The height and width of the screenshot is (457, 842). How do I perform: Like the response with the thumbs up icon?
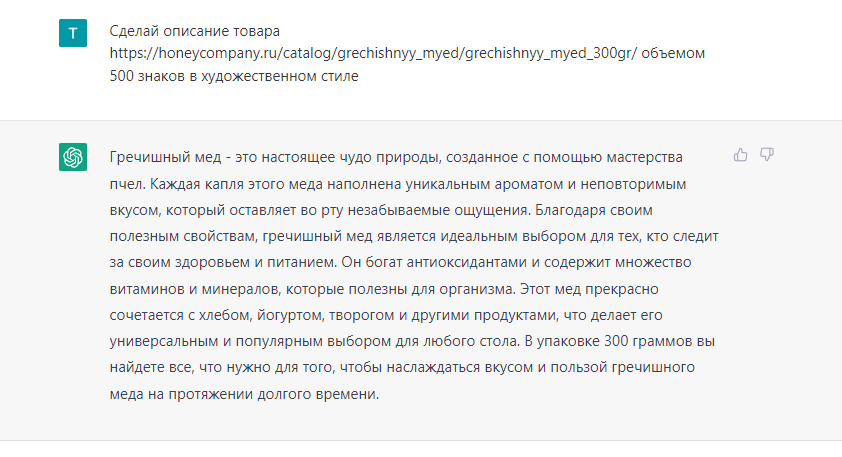[741, 155]
